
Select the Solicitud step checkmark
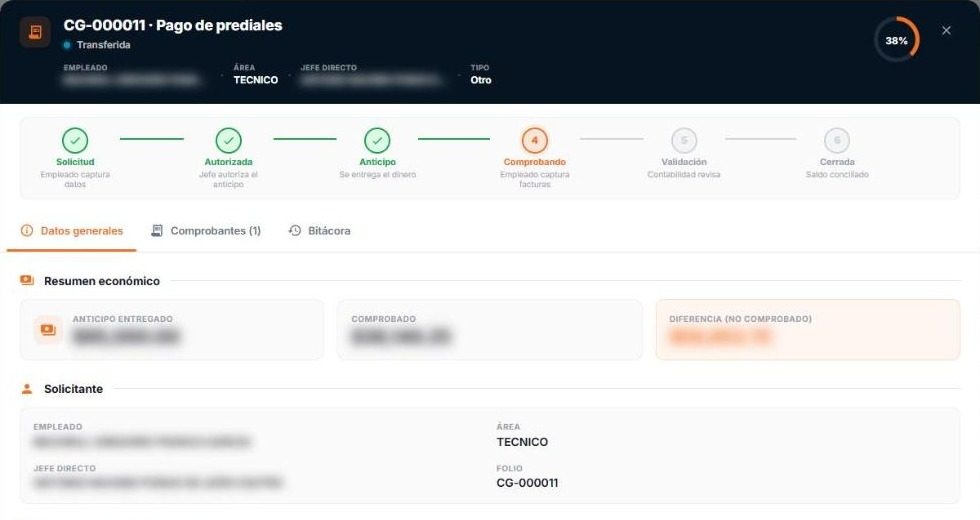[75, 141]
